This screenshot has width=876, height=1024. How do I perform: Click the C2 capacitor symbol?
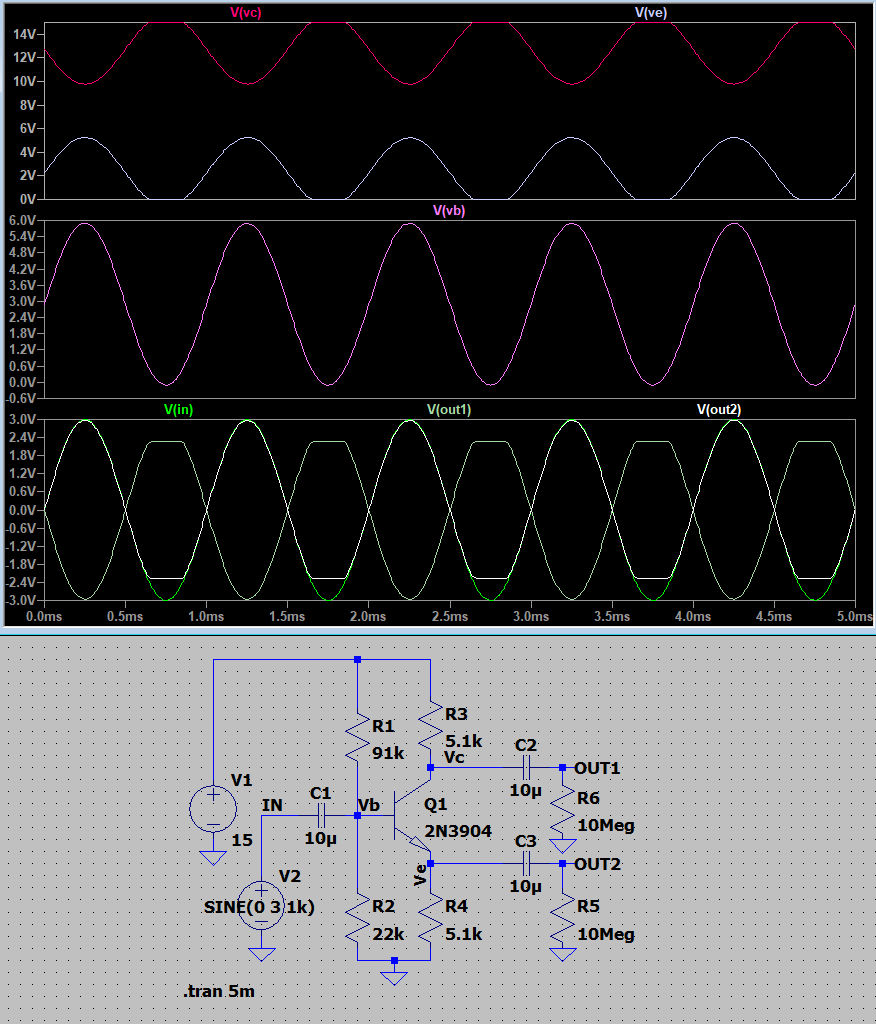(526, 768)
